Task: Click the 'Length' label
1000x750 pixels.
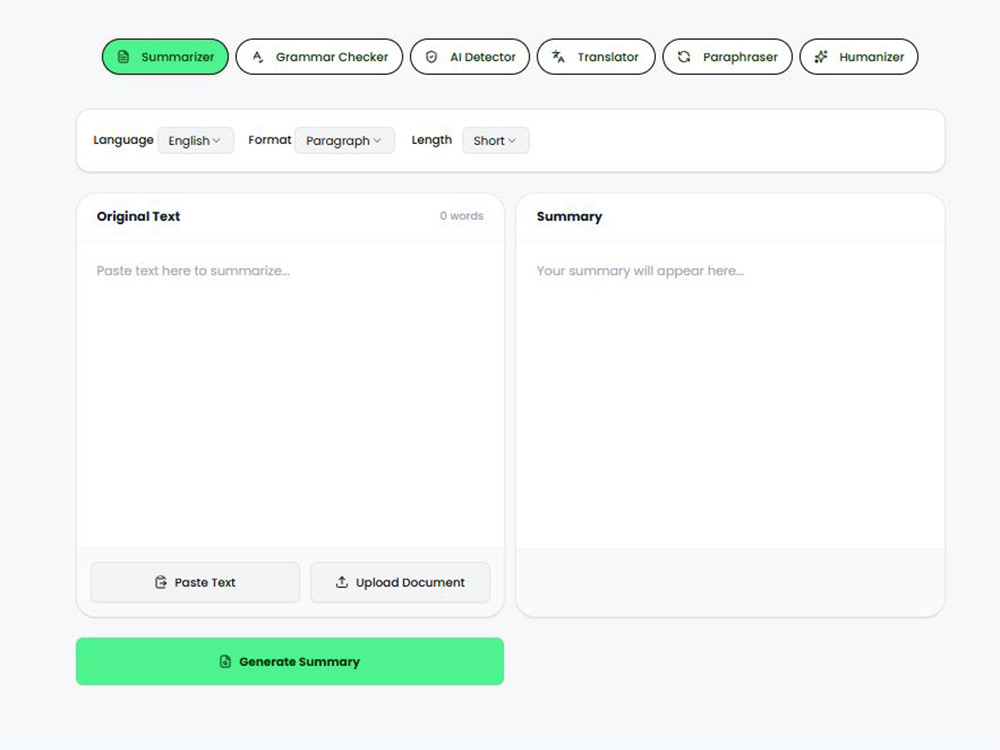Action: point(432,140)
